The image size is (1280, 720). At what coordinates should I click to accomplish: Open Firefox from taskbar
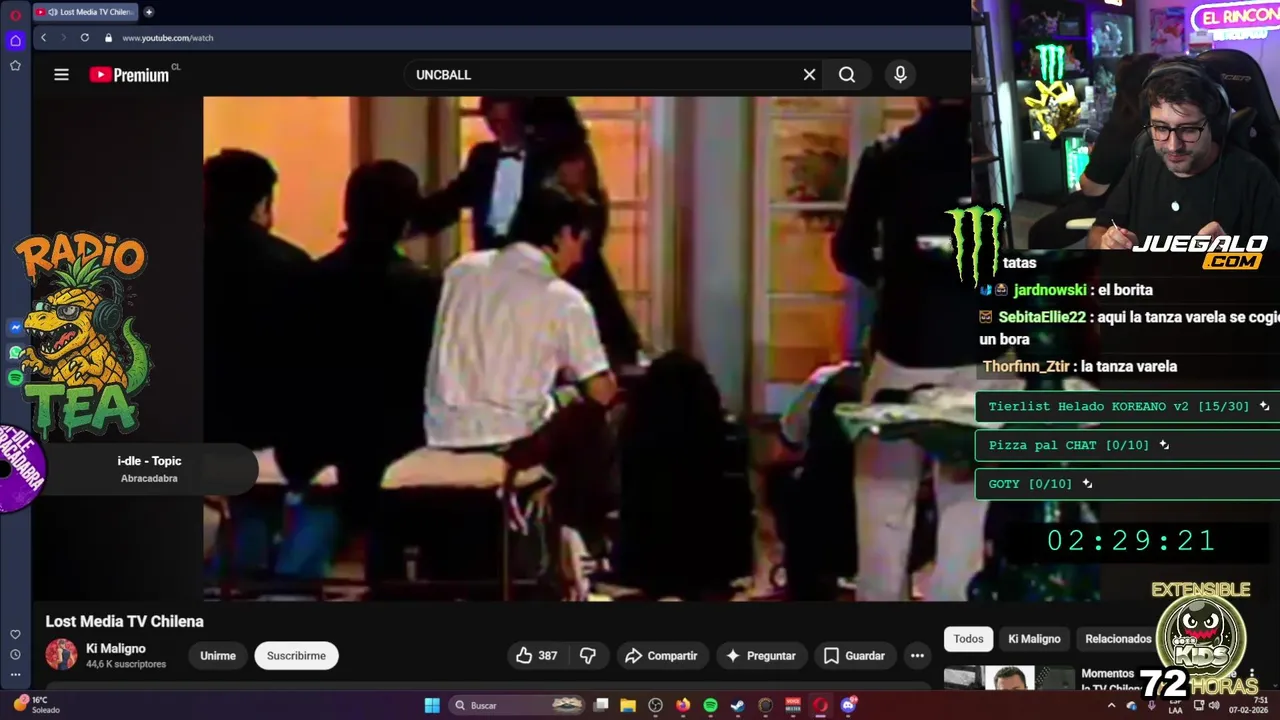click(x=683, y=705)
